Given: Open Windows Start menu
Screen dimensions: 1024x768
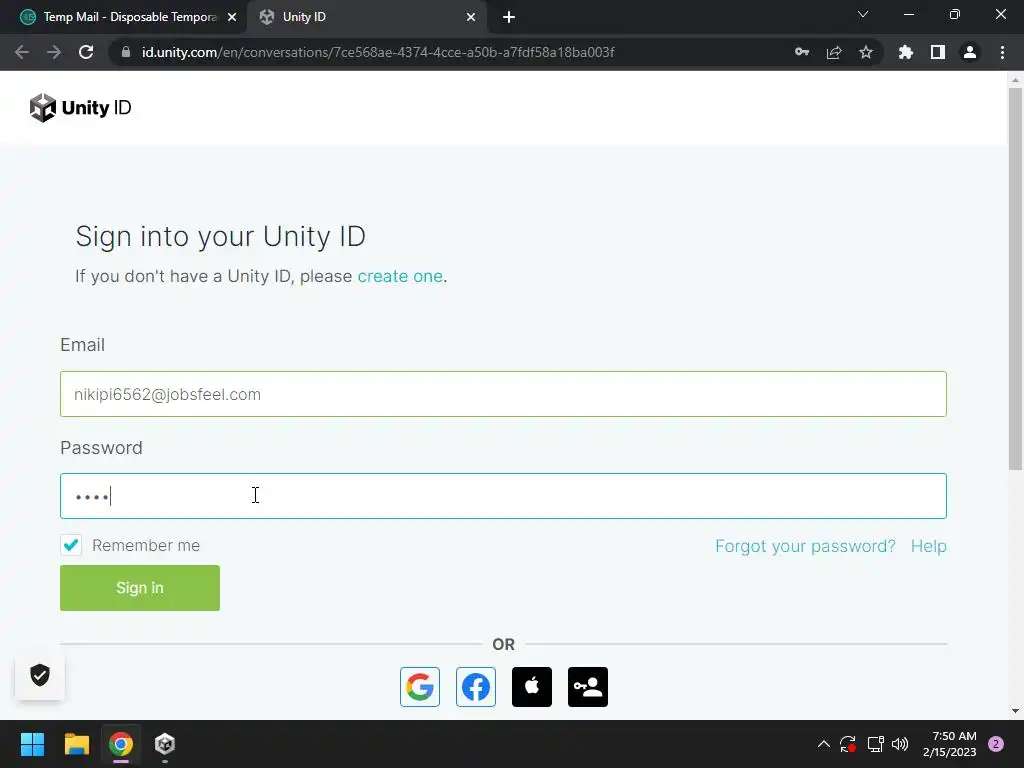Looking at the screenshot, I should (x=32, y=744).
